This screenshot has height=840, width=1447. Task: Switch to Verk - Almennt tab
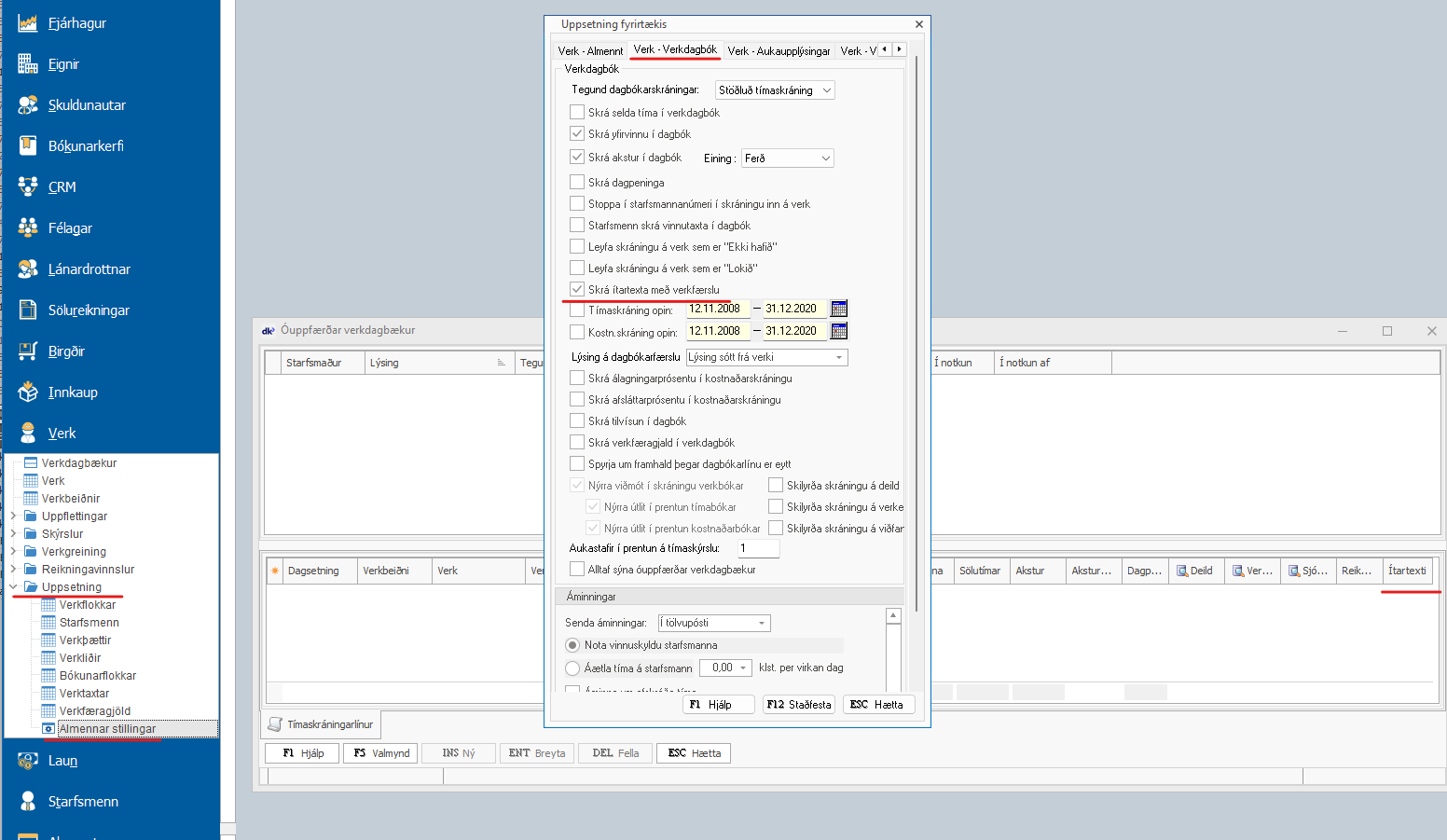coord(590,51)
